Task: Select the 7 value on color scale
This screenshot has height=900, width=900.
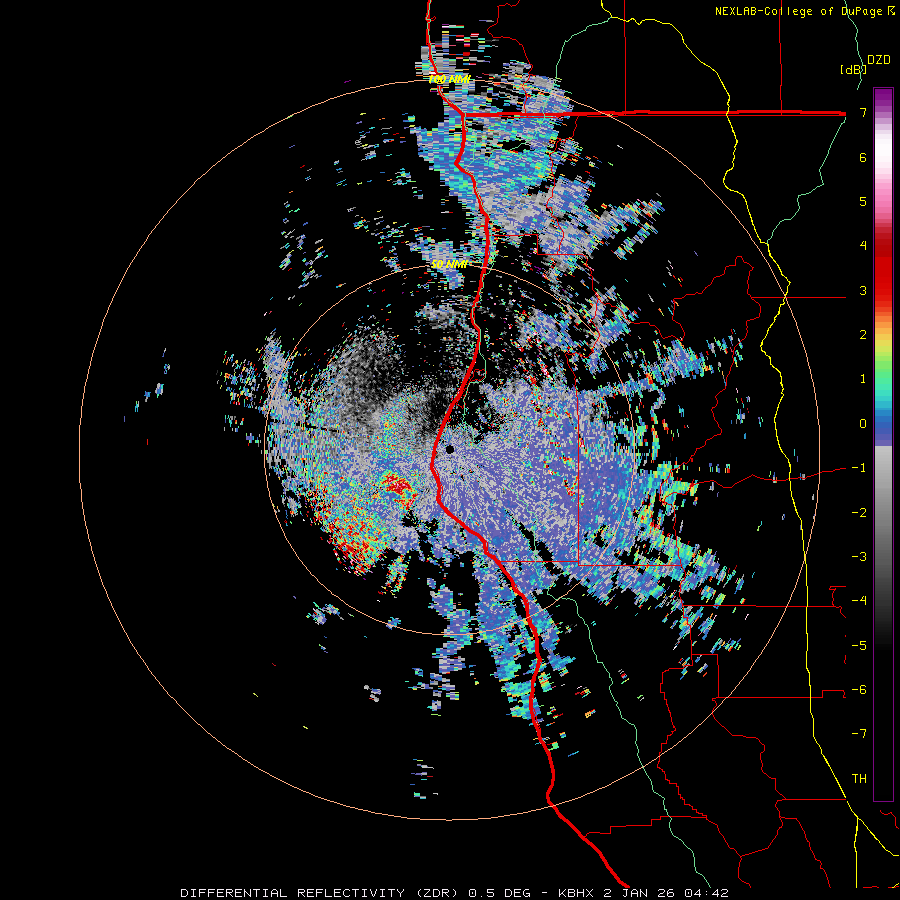Action: 863,112
